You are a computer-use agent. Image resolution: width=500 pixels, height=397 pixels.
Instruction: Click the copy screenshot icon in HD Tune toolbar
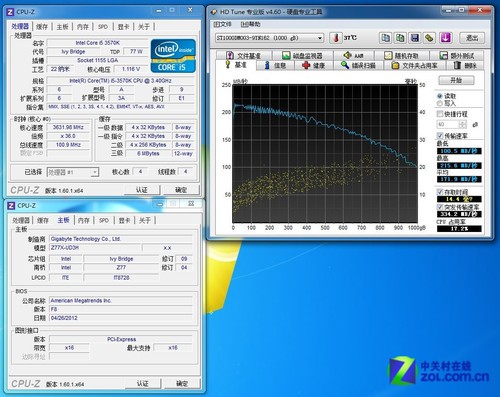click(400, 38)
